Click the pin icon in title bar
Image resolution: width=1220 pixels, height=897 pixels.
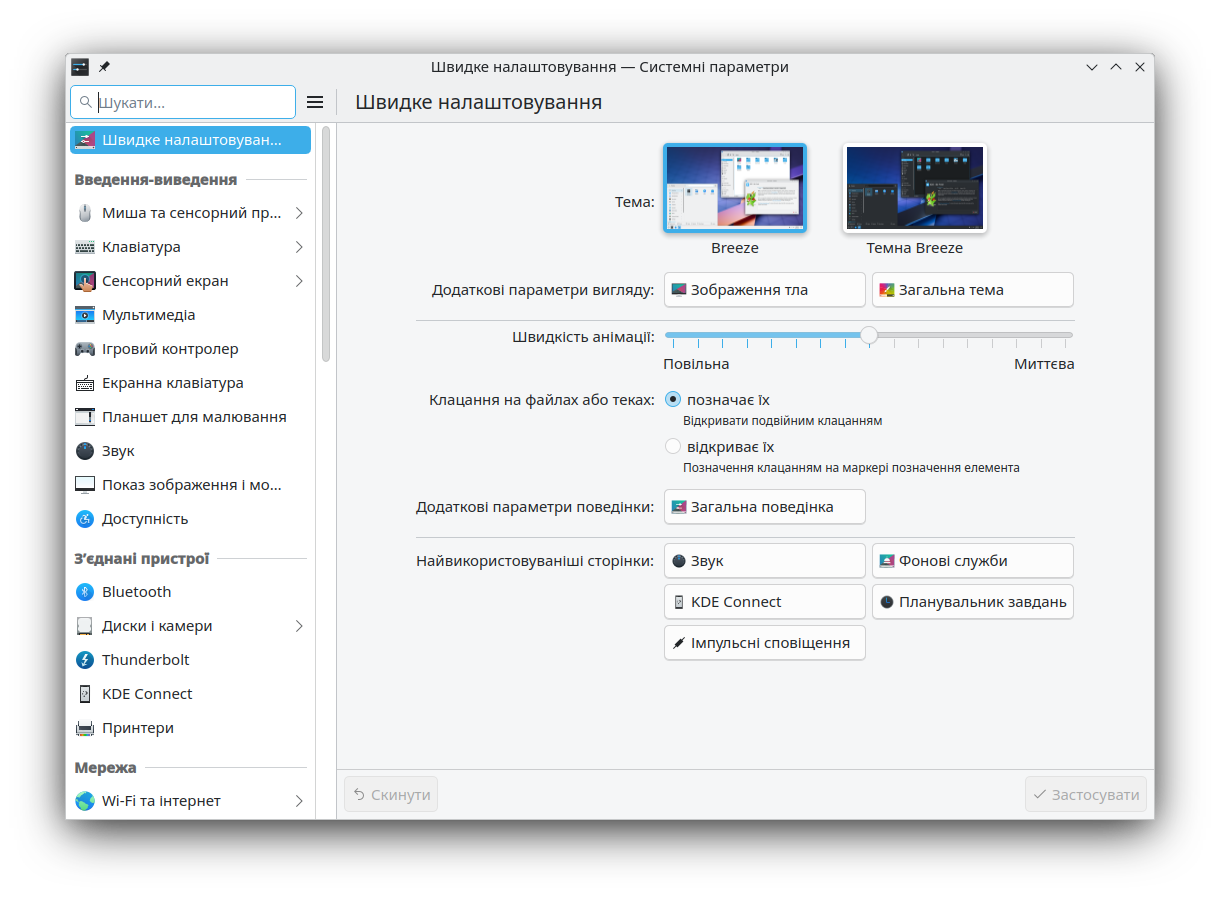pos(104,67)
